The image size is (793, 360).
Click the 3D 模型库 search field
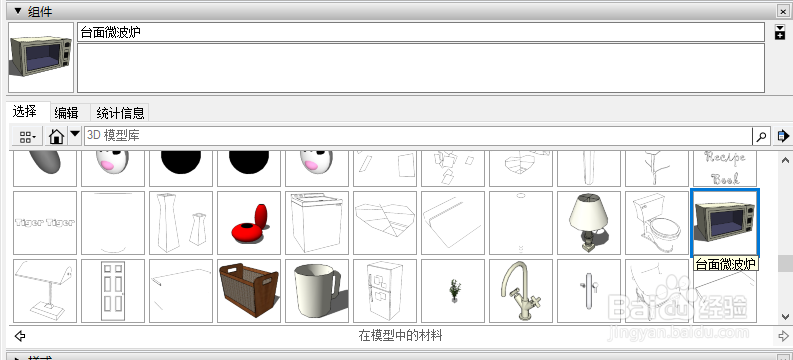[418, 136]
